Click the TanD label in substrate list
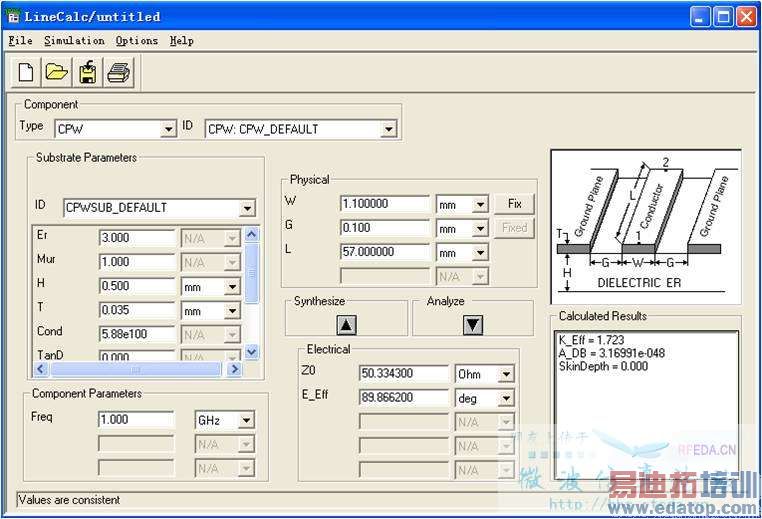The width and height of the screenshot is (762, 519). (x=50, y=355)
